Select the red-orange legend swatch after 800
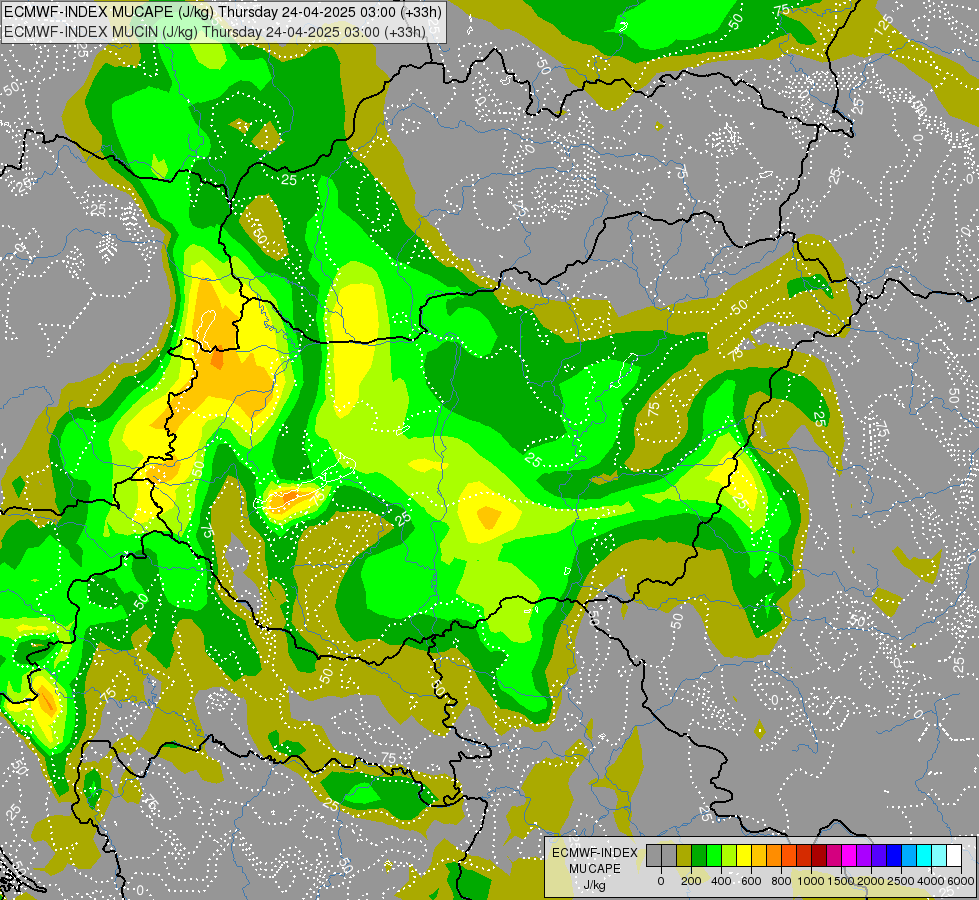 click(x=789, y=856)
